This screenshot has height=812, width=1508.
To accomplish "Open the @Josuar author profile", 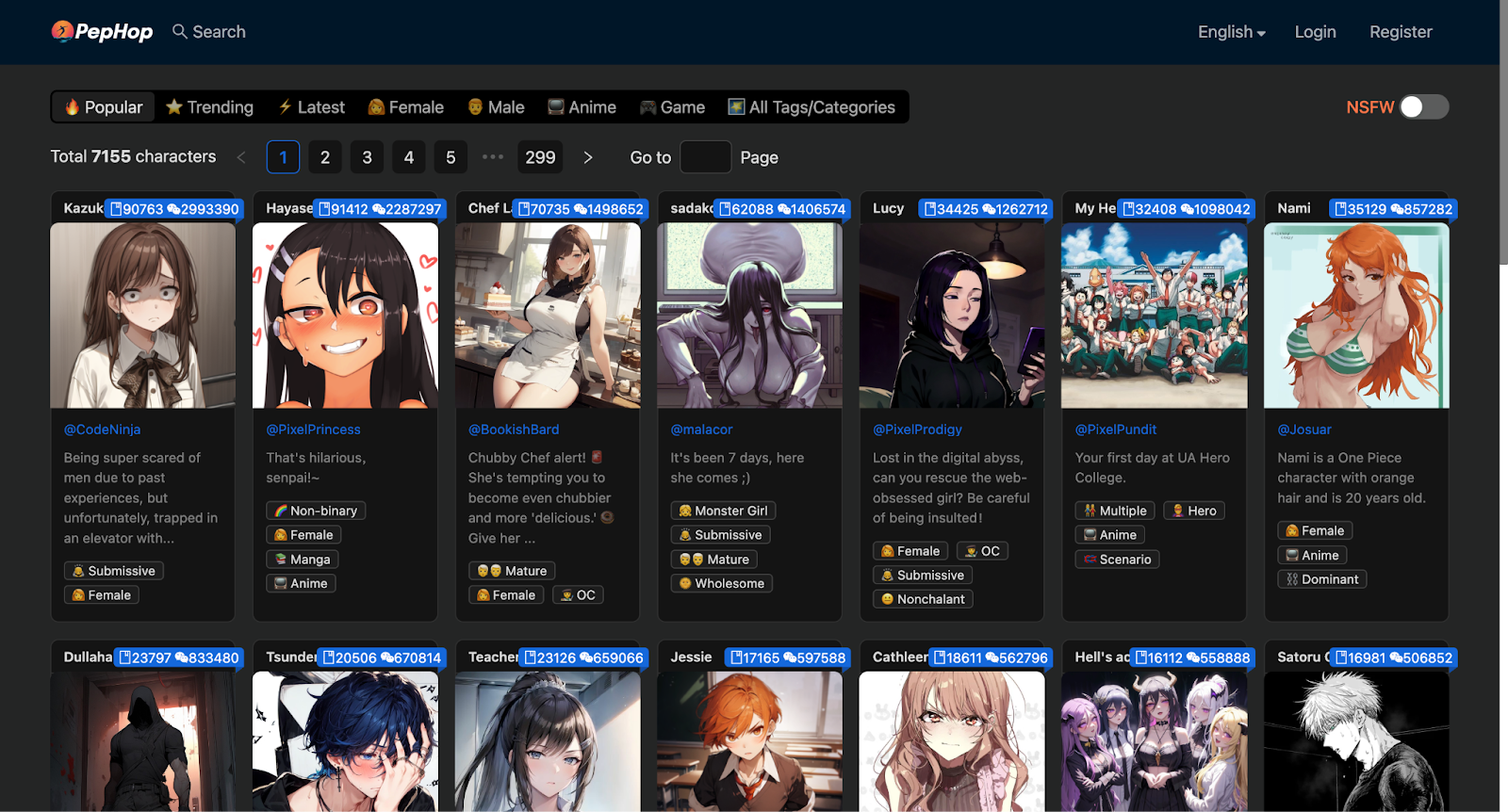I will (x=1304, y=430).
